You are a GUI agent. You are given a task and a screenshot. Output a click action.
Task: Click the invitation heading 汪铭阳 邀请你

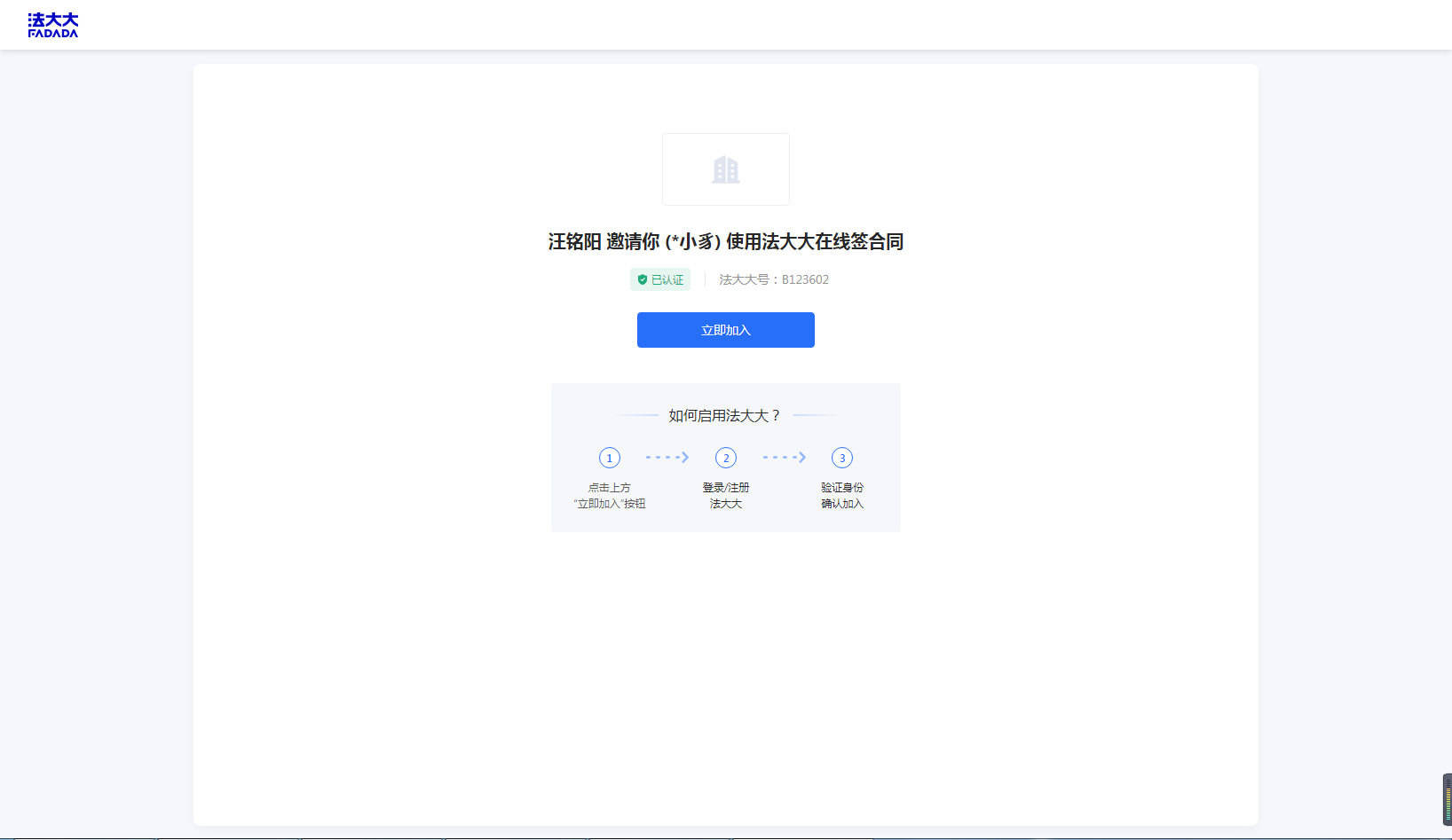click(x=726, y=241)
